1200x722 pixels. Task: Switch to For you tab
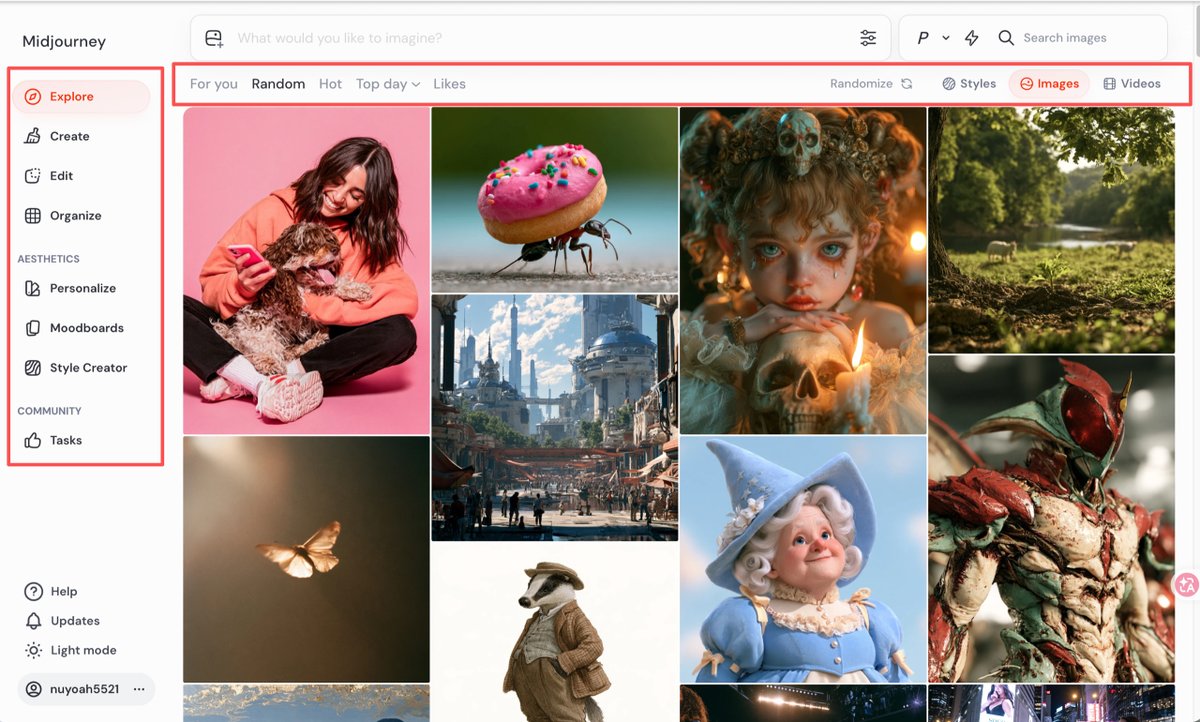tap(214, 84)
